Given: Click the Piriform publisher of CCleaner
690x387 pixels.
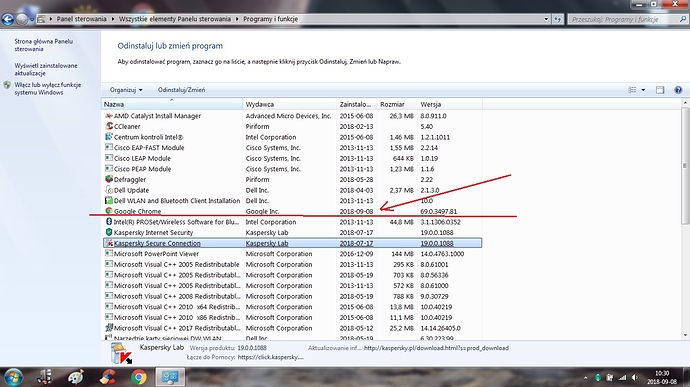Looking at the screenshot, I should coord(257,126).
